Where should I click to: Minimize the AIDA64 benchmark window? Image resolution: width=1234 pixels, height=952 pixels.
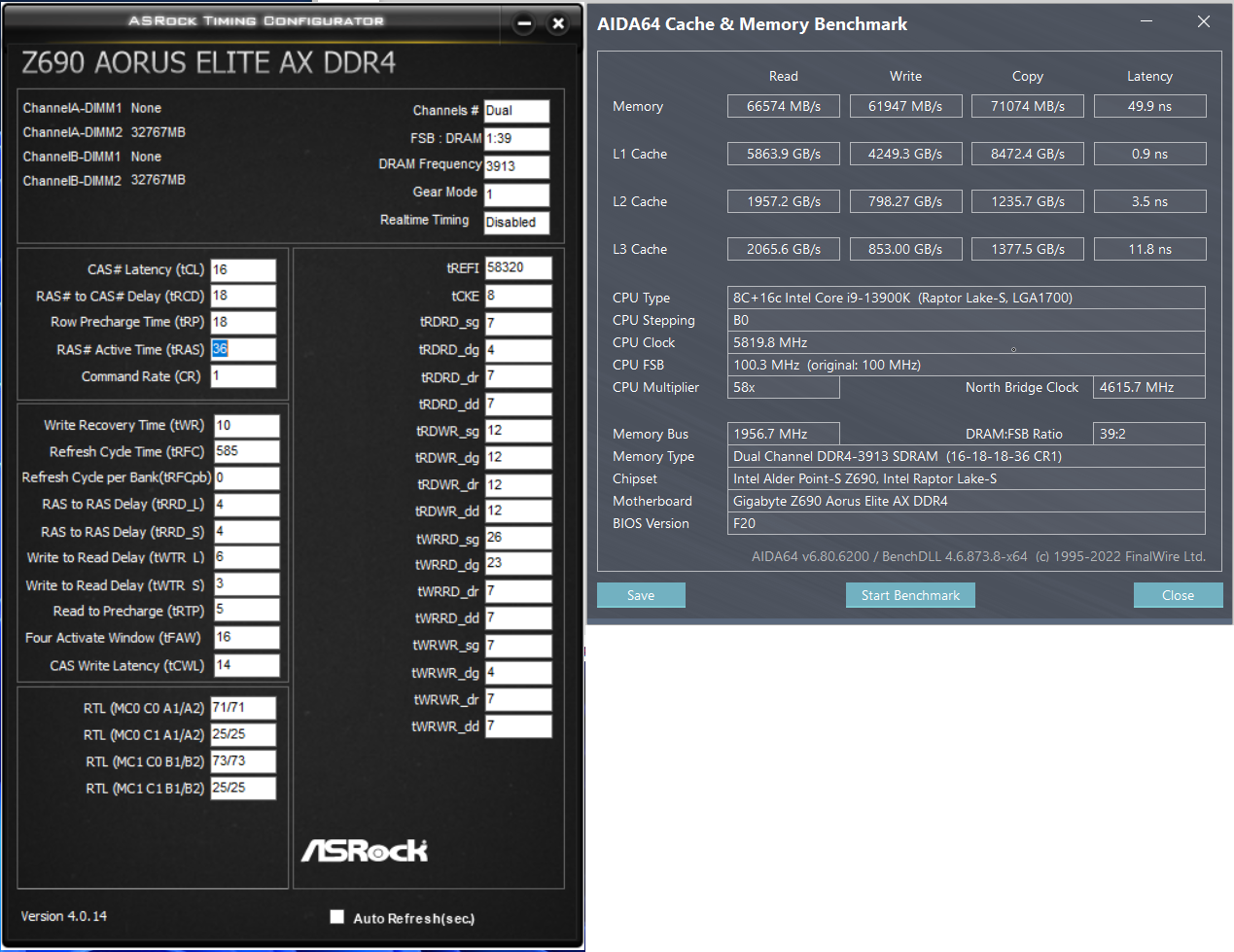[1146, 21]
